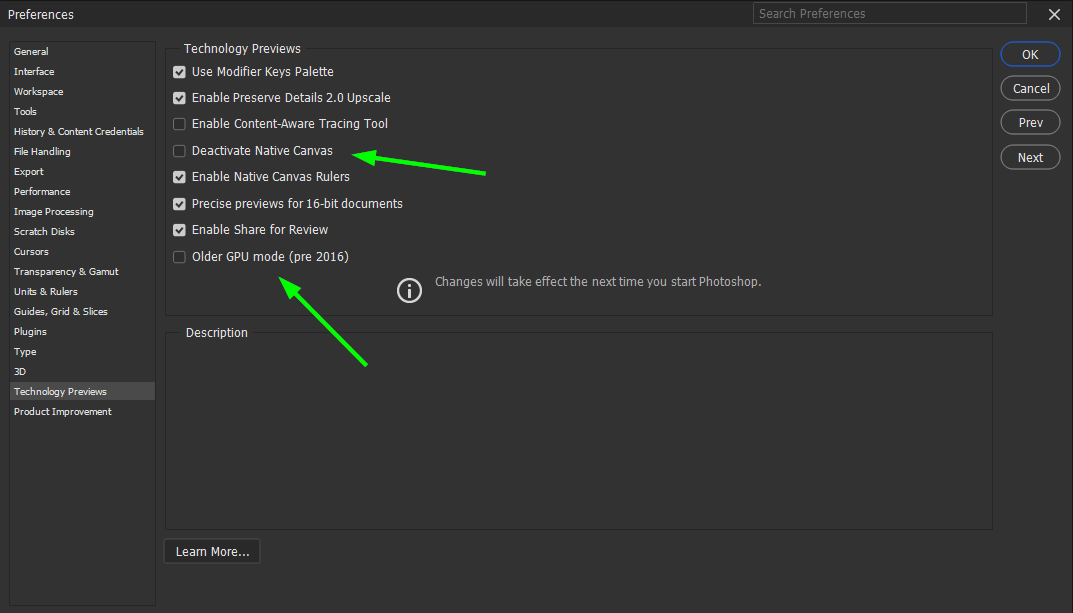Enable Older GPU mode (pre 2016)
This screenshot has width=1073, height=613.
[179, 256]
